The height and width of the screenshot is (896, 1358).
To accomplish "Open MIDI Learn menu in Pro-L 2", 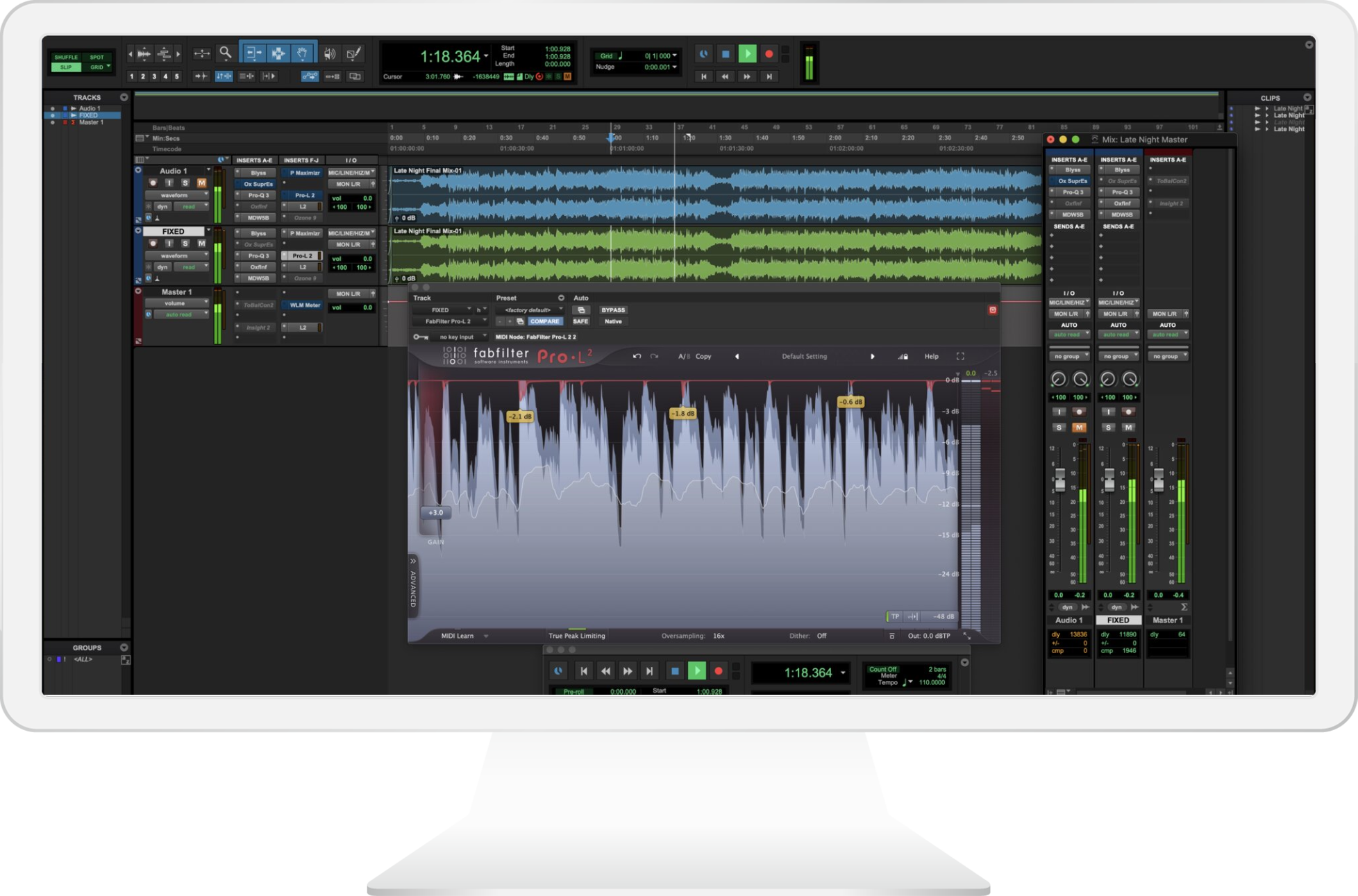I will pyautogui.click(x=464, y=636).
